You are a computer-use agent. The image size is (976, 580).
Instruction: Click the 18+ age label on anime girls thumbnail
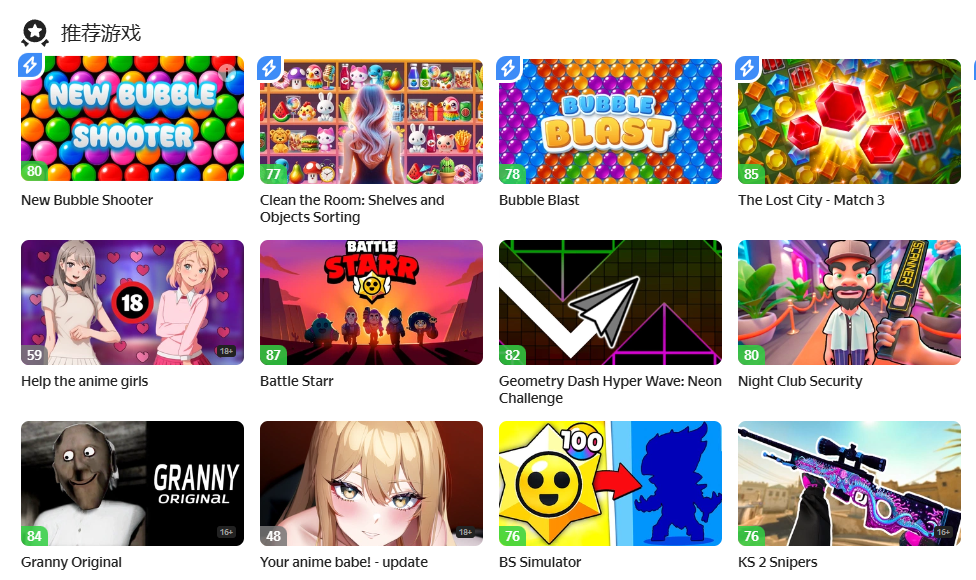226,352
